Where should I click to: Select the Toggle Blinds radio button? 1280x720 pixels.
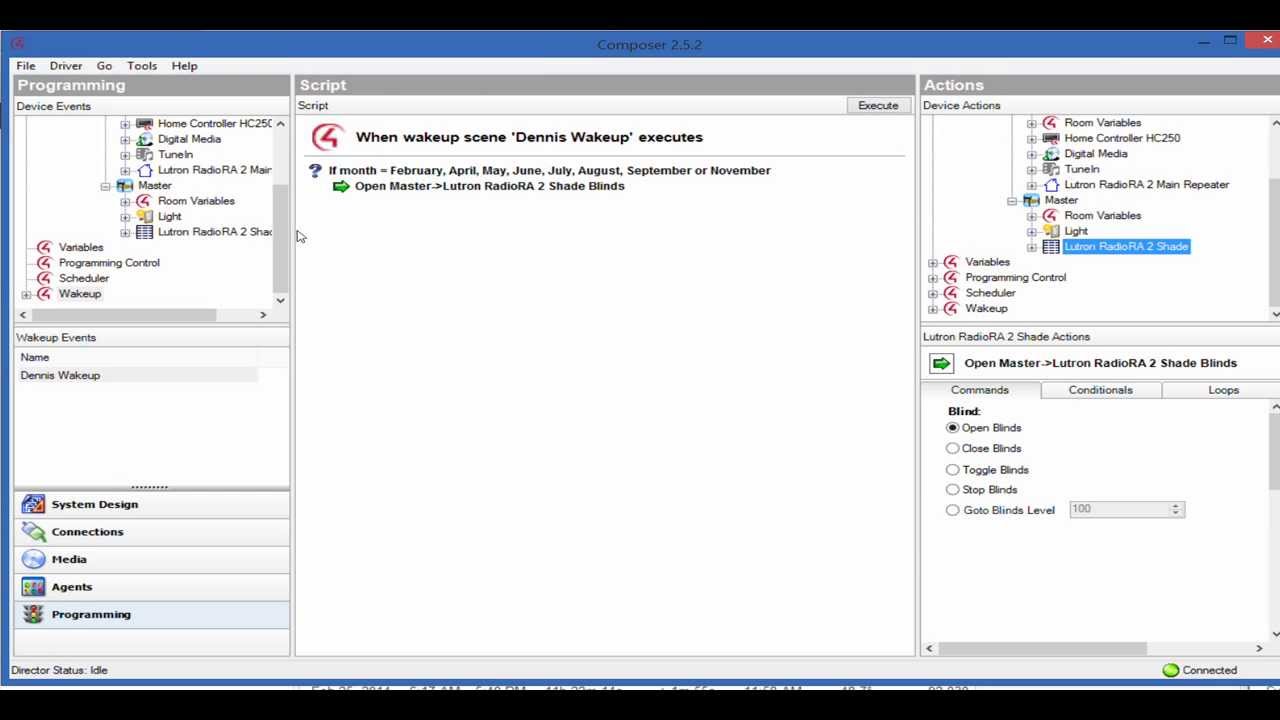(x=952, y=470)
